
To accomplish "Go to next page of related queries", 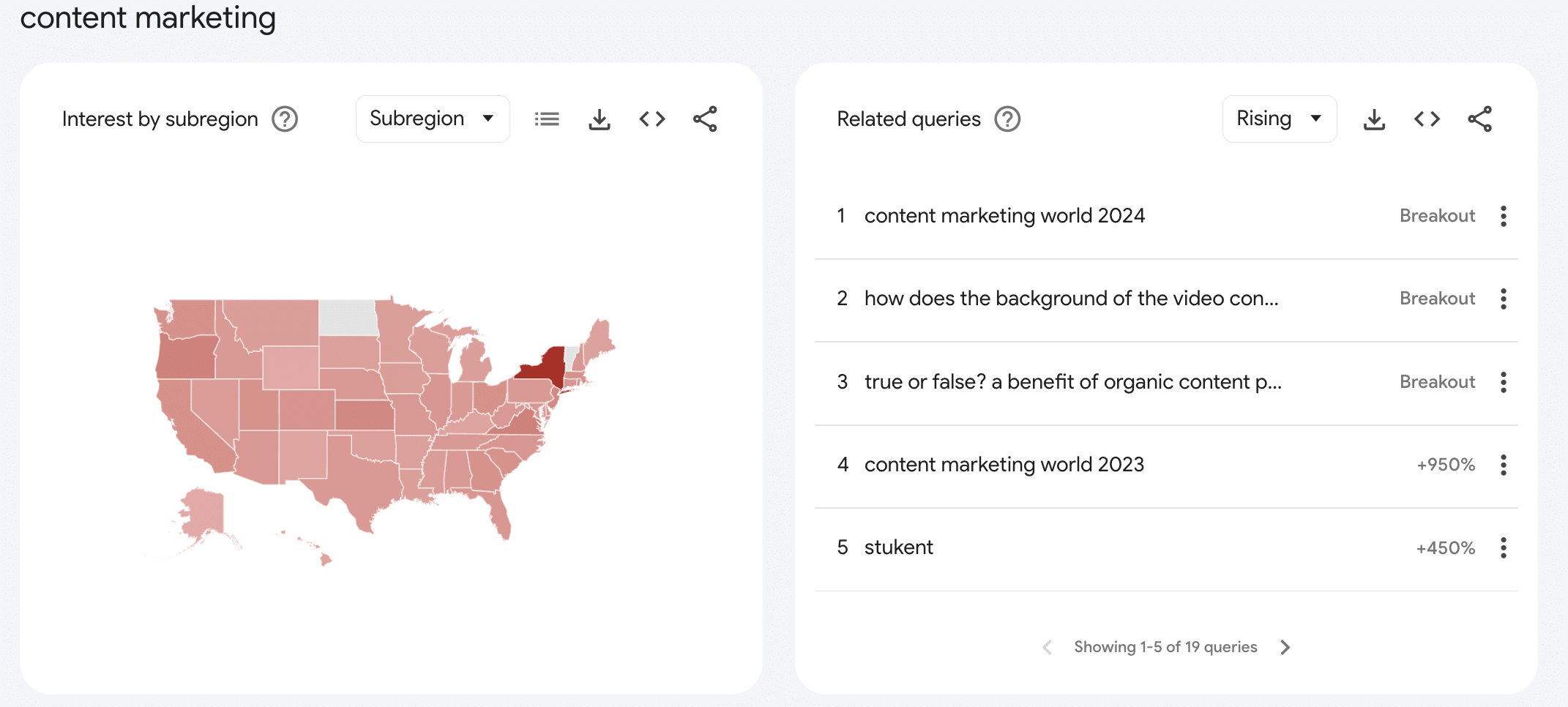I will pos(1285,647).
